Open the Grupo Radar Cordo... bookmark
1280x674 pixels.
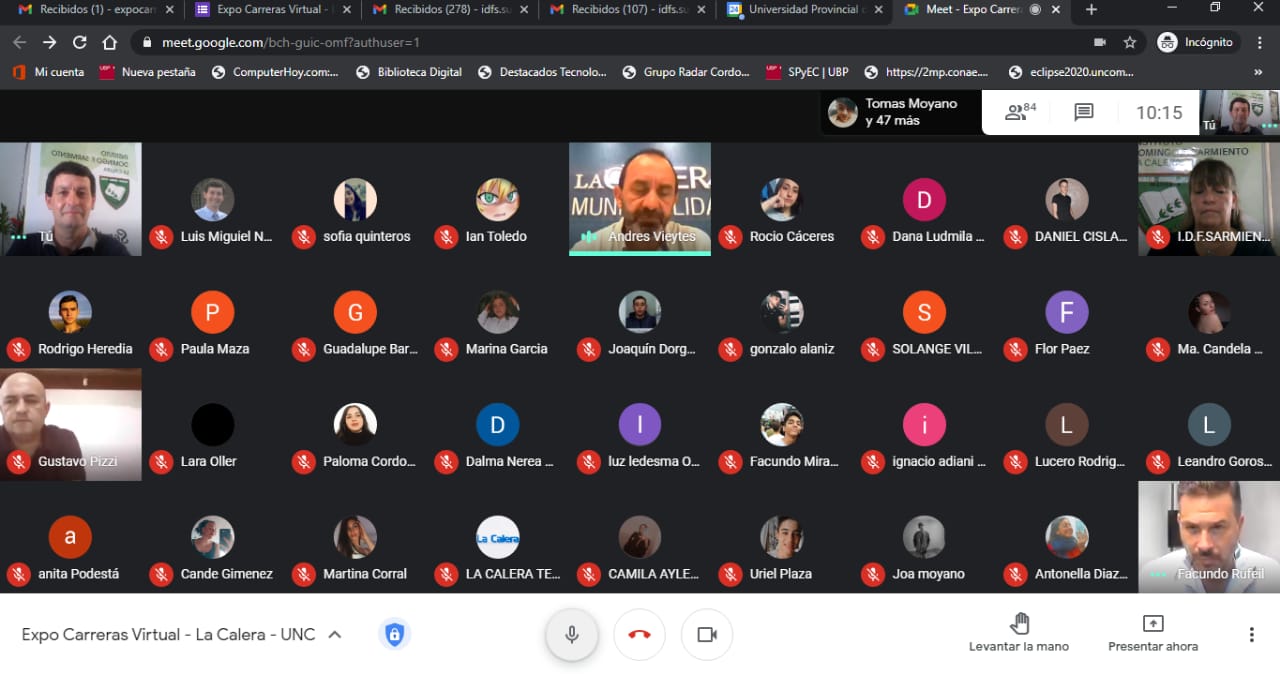[685, 72]
